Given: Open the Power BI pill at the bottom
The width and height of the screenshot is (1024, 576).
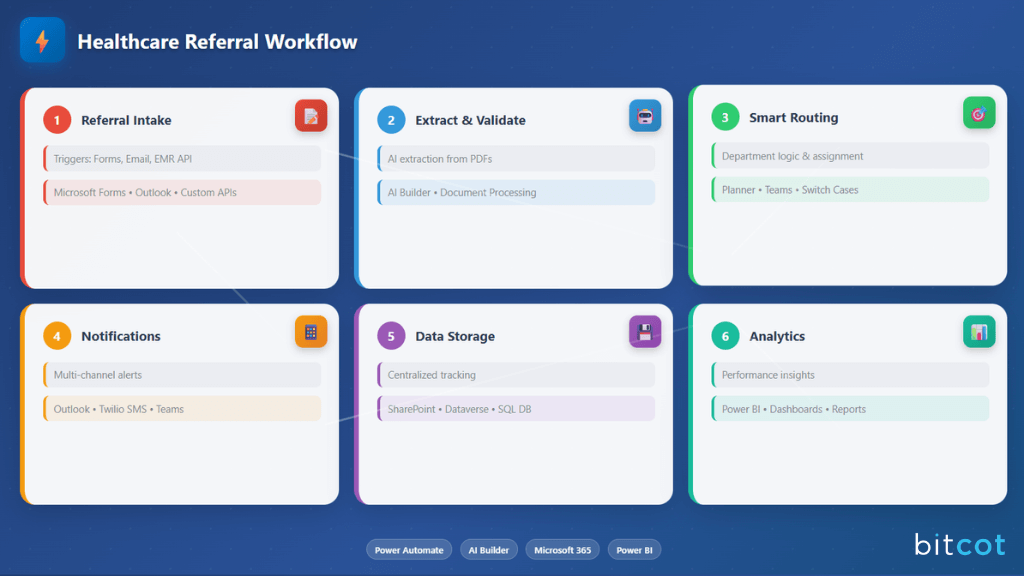Looking at the screenshot, I should [634, 549].
